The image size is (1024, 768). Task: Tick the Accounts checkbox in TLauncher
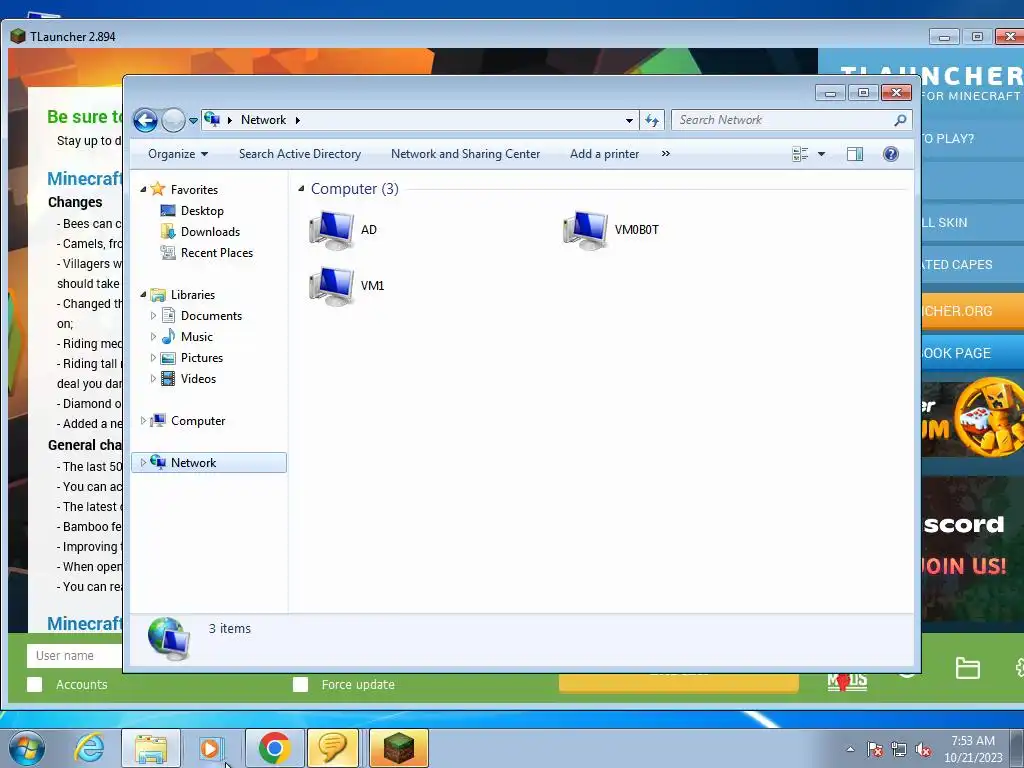[x=35, y=684]
